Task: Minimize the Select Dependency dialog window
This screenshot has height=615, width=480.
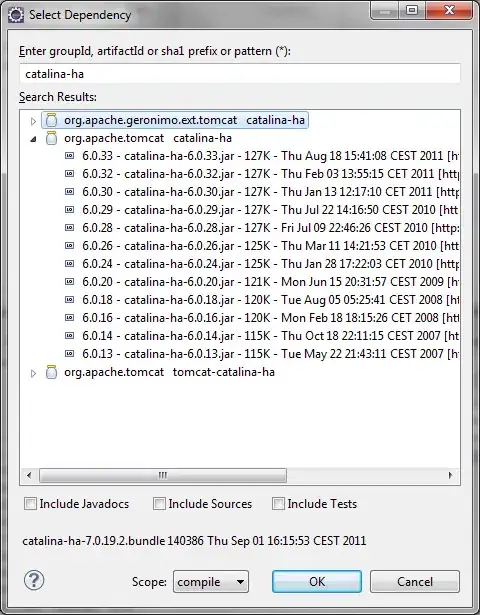Action: point(385,11)
